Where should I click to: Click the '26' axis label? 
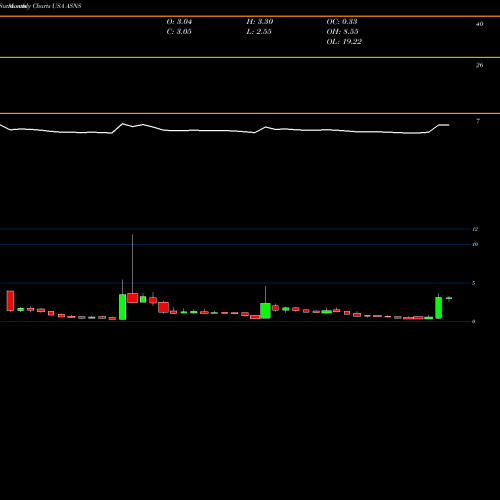tap(479, 65)
